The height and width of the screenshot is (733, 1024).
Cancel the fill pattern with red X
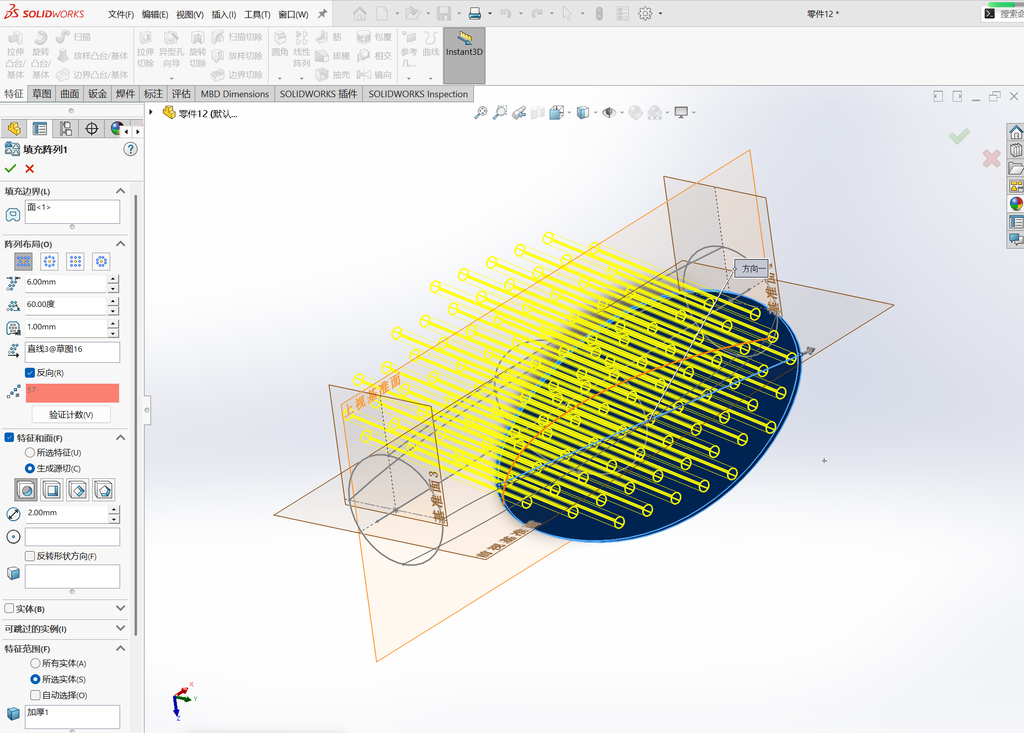[x=29, y=169]
